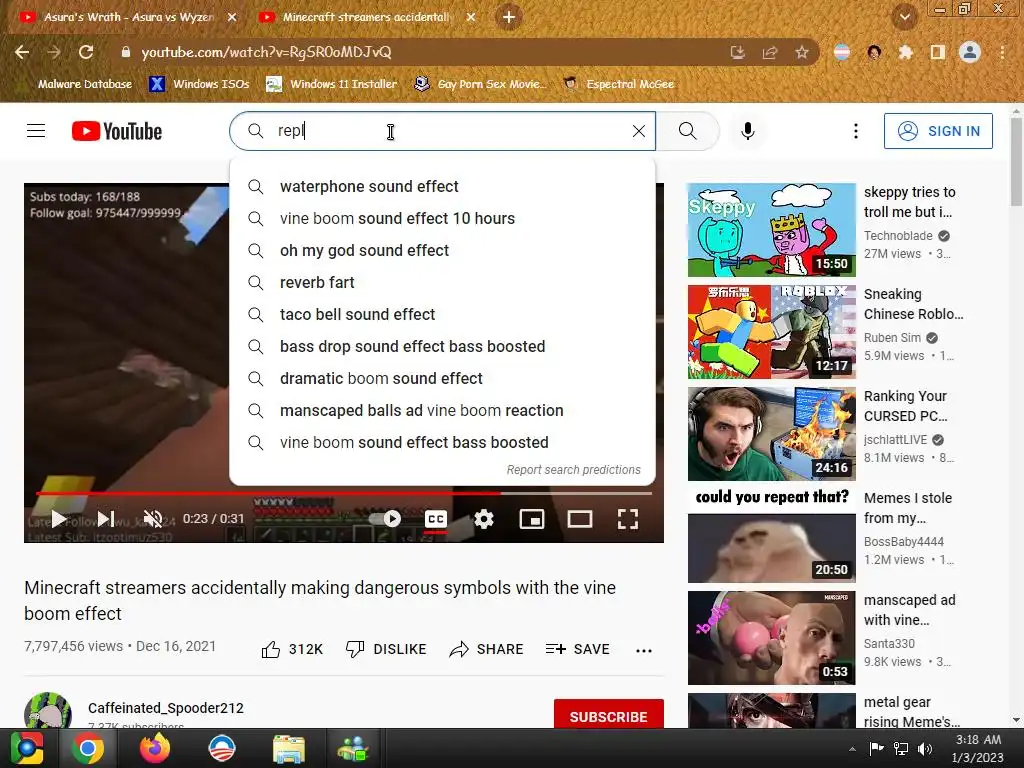Select suggestion oh my god sound effect

442,251
